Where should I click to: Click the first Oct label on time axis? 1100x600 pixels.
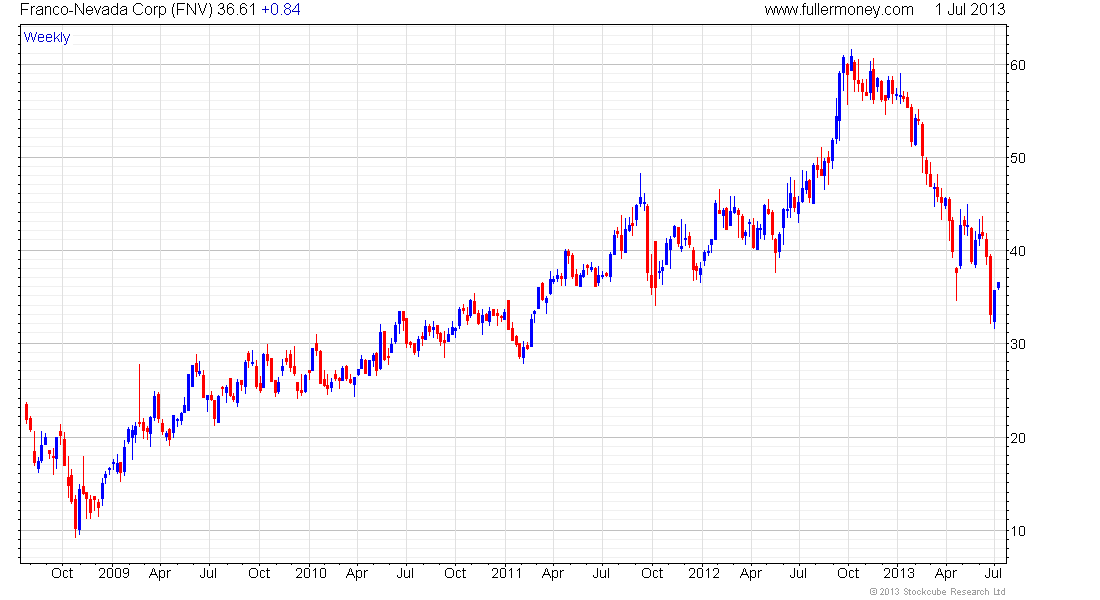pos(62,573)
